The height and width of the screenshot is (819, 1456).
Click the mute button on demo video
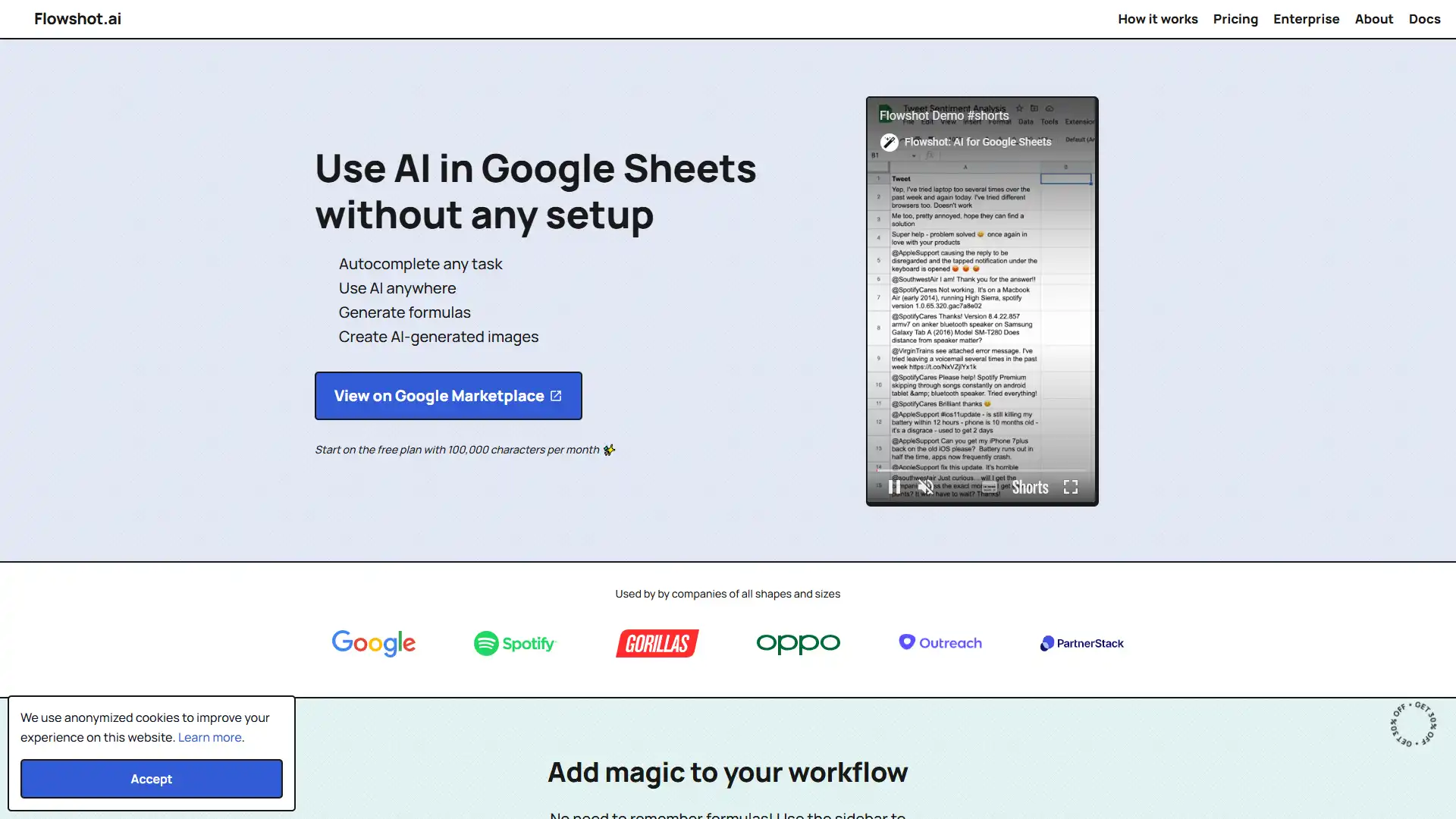point(925,487)
